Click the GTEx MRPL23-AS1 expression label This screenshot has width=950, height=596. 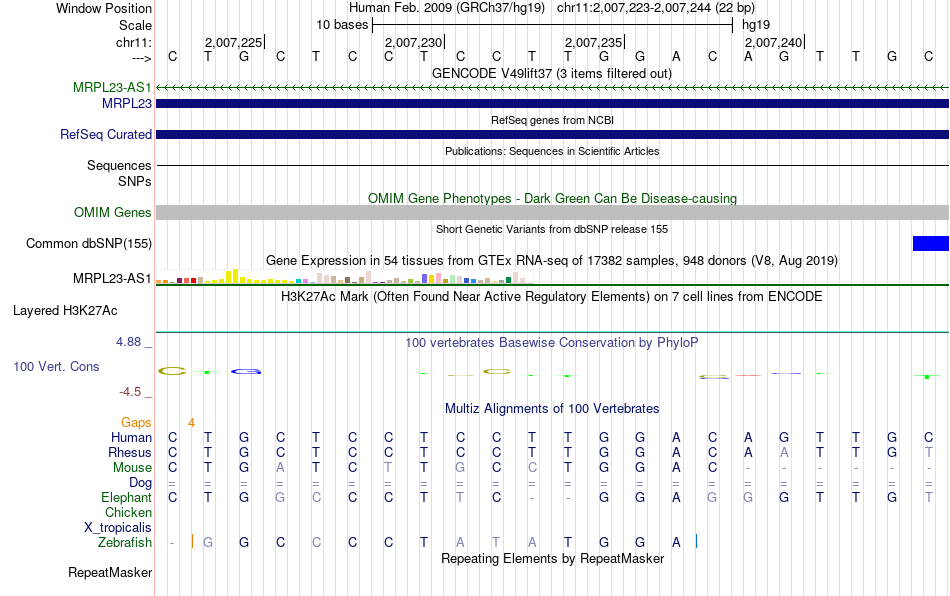[112, 279]
